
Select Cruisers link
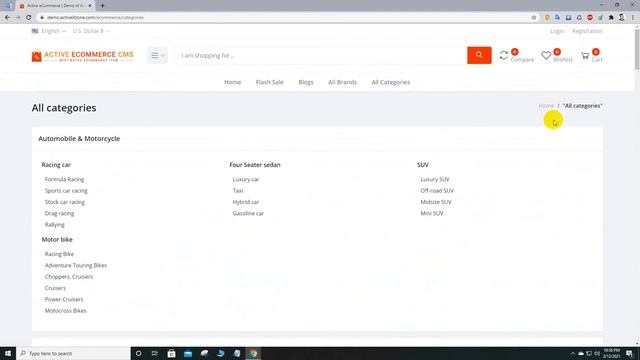coord(55,288)
